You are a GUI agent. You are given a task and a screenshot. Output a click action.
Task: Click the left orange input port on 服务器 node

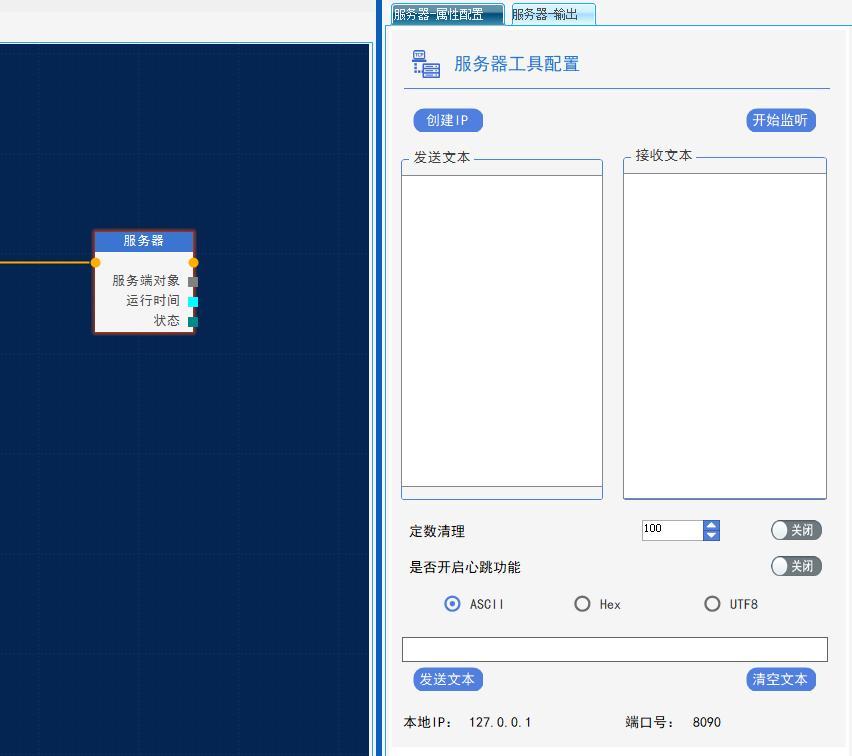coord(96,263)
